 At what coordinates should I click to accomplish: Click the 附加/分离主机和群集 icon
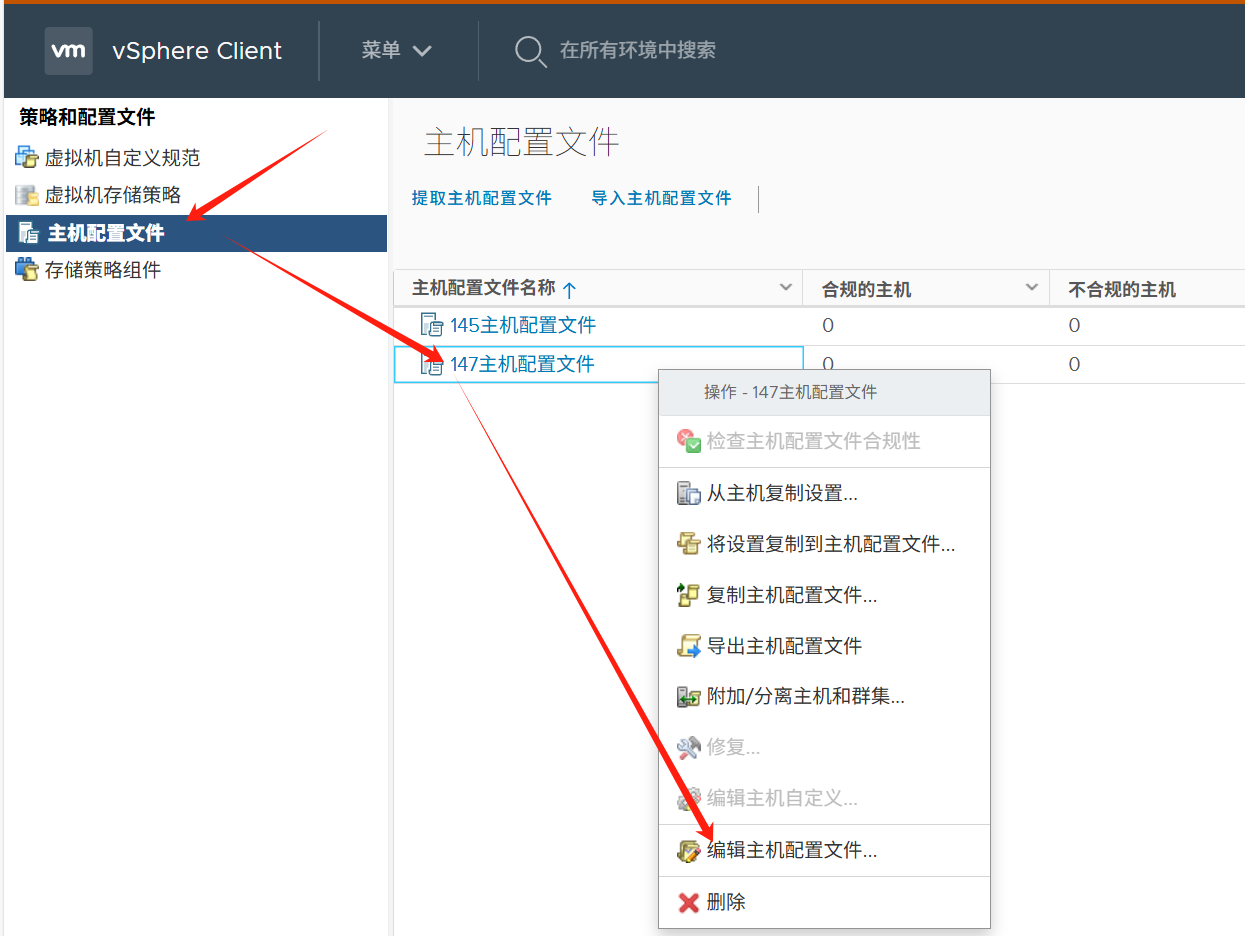(x=689, y=697)
